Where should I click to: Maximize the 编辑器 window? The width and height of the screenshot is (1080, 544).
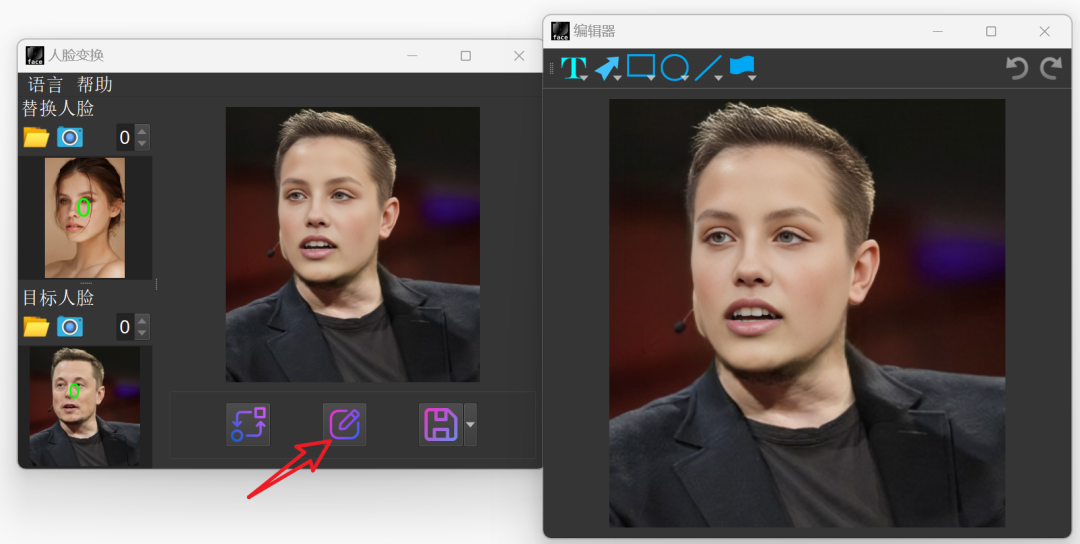coord(990,31)
